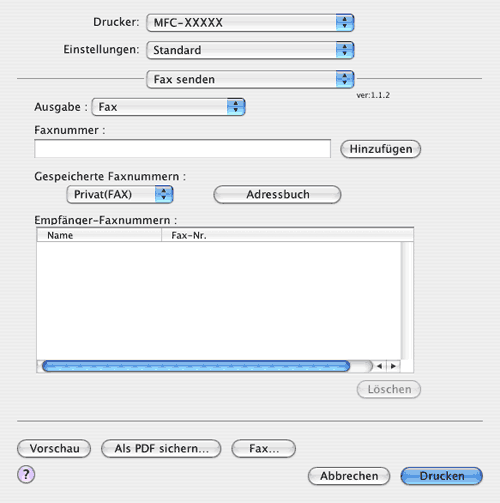Open the Adressbuch button
Viewport: 500px width, 503px height.
tap(277, 194)
